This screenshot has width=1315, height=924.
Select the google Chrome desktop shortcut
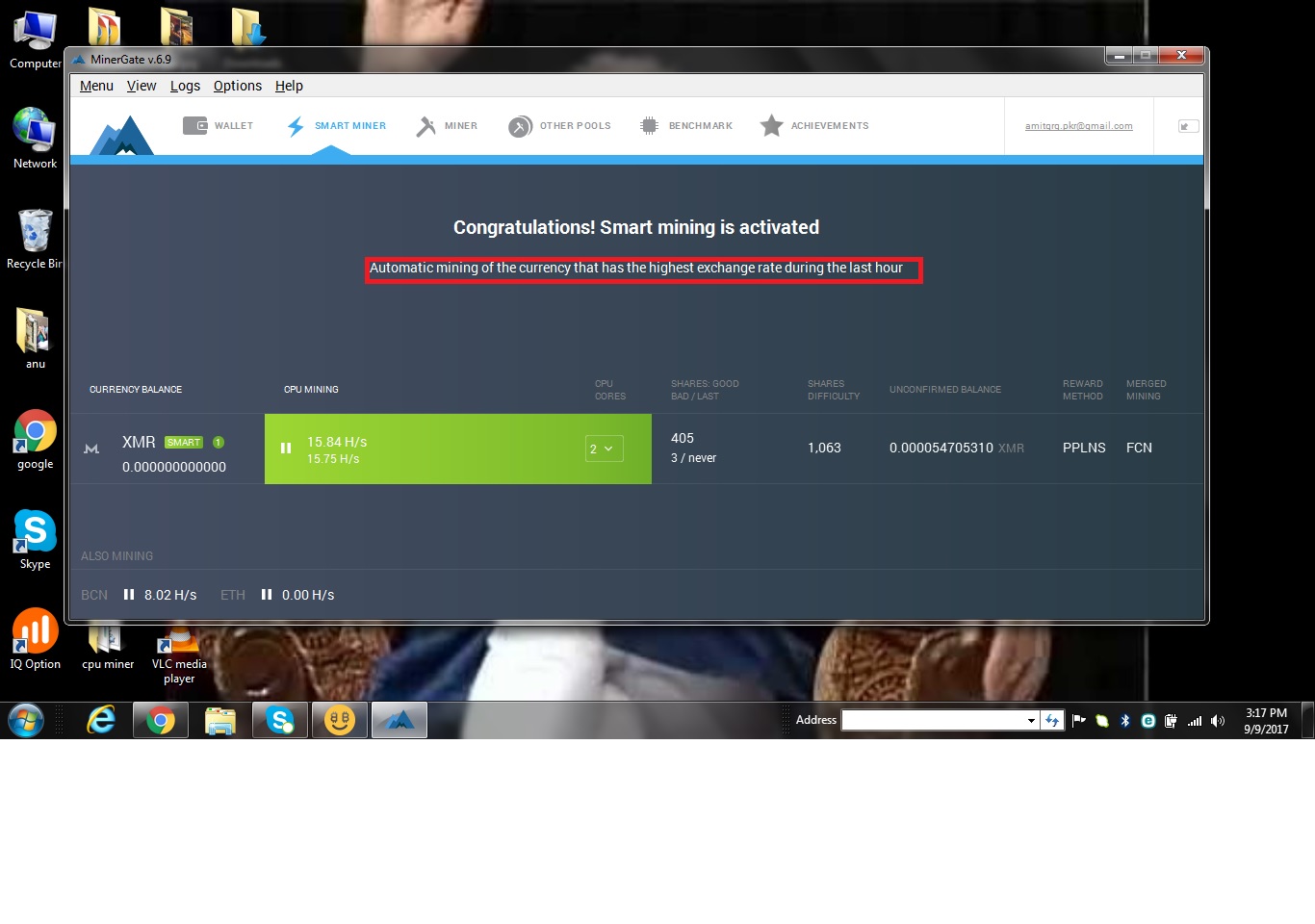35,440
